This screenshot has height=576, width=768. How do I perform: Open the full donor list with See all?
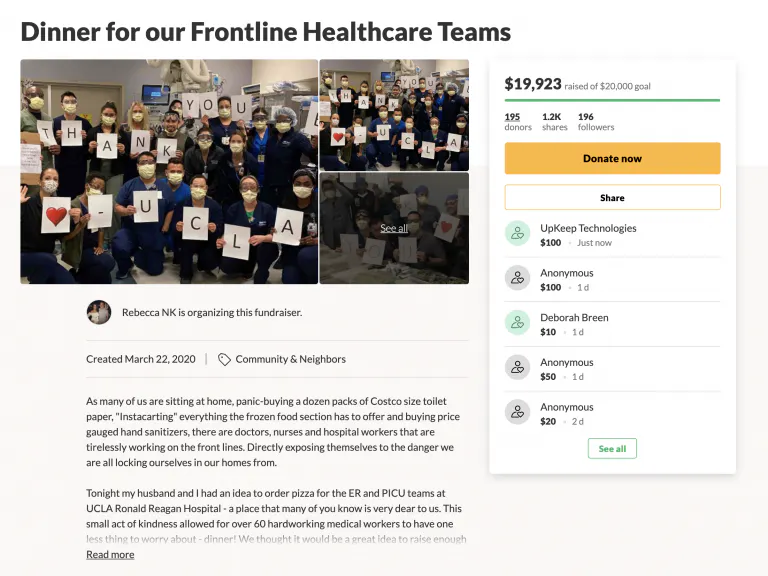click(612, 449)
